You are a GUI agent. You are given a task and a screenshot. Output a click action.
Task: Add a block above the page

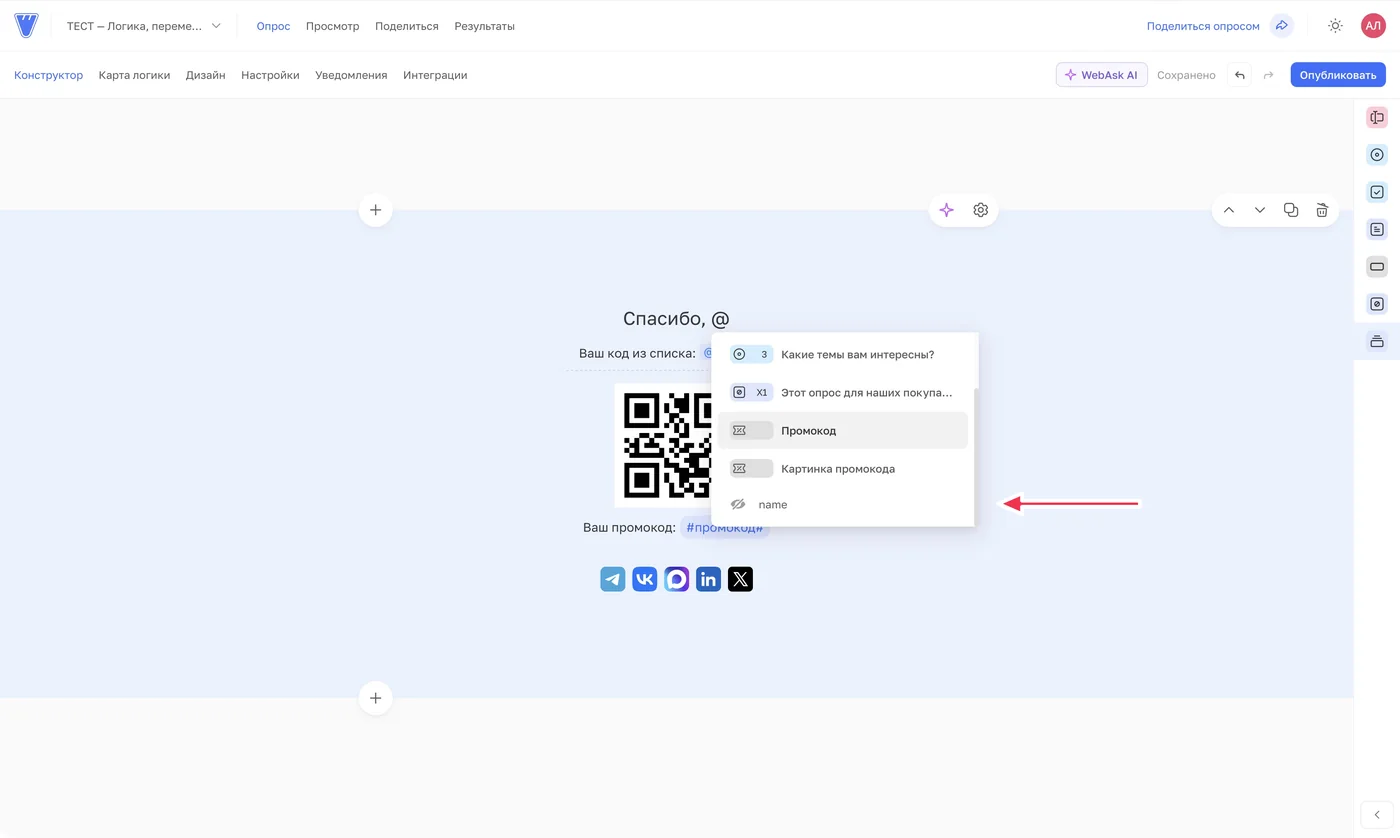[375, 210]
